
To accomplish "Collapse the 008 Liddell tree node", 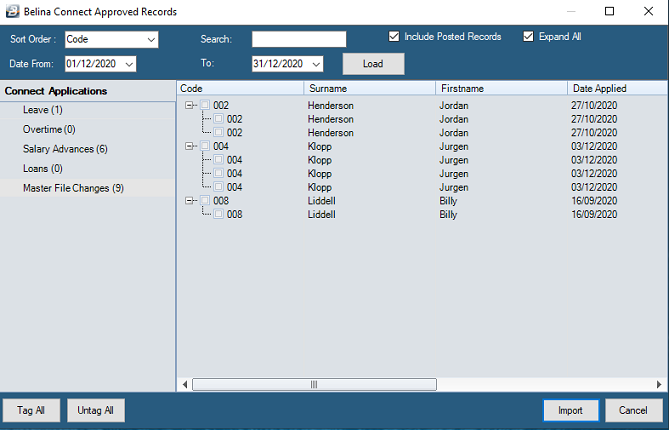I will click(189, 200).
